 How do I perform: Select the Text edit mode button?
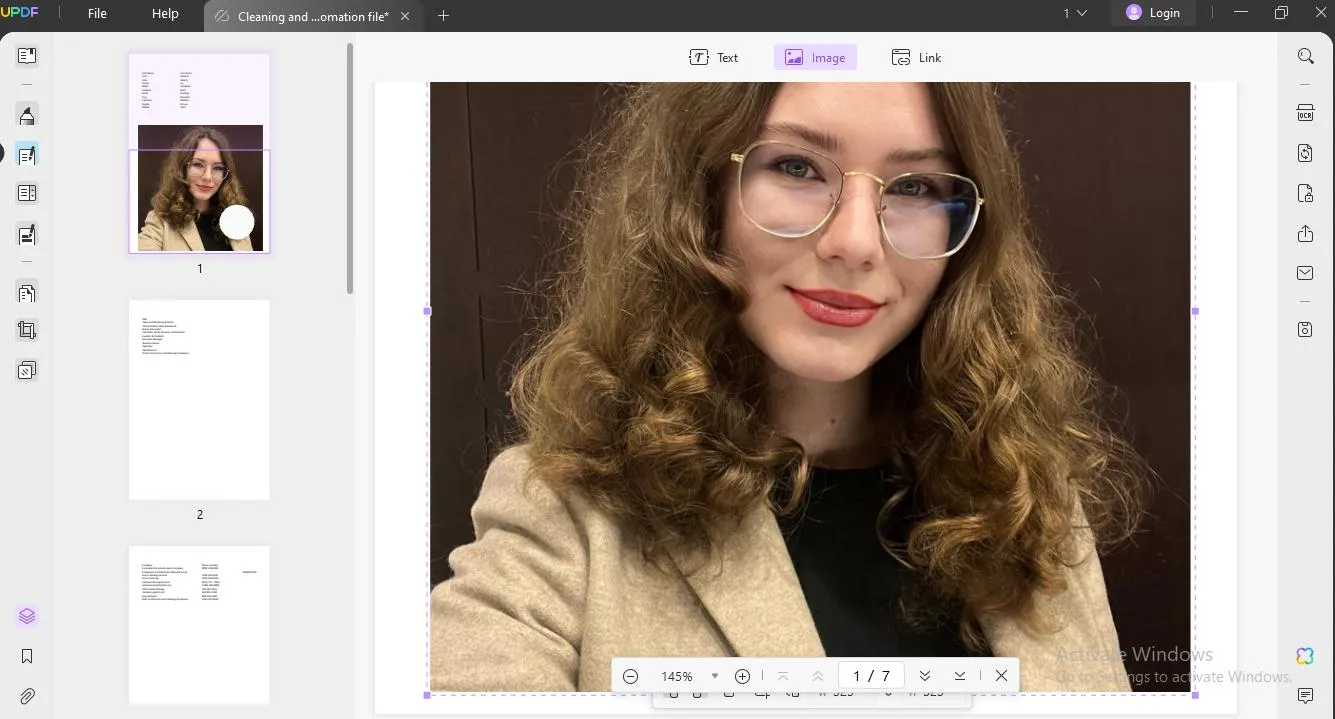(714, 57)
